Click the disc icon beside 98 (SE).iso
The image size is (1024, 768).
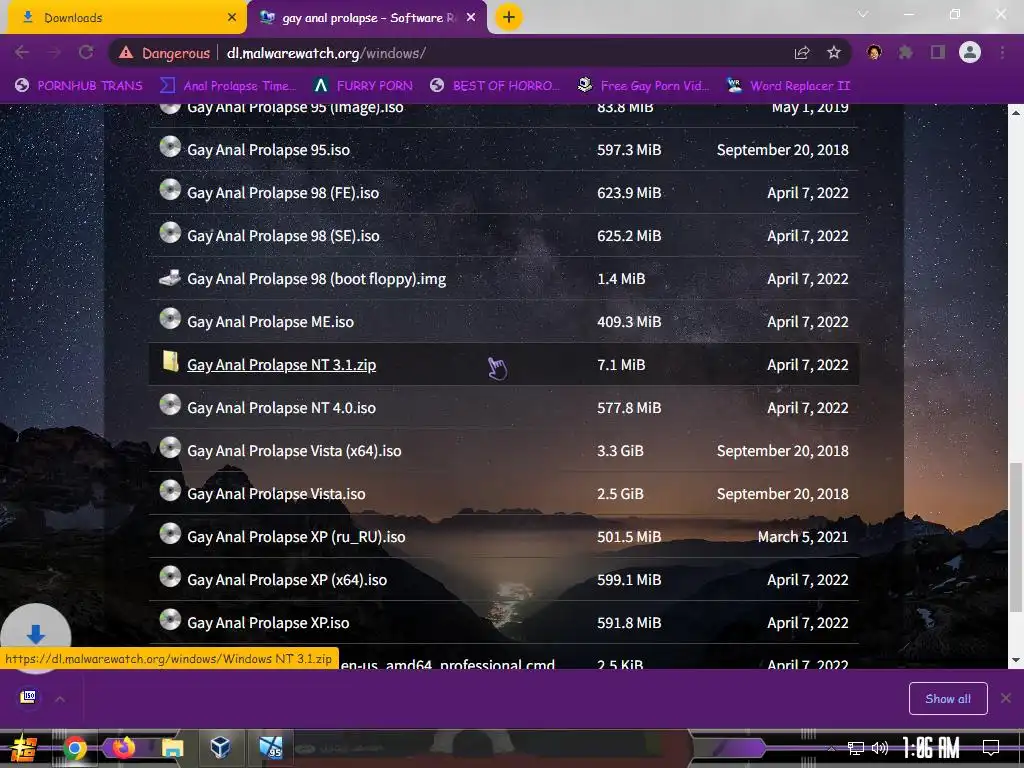click(170, 232)
